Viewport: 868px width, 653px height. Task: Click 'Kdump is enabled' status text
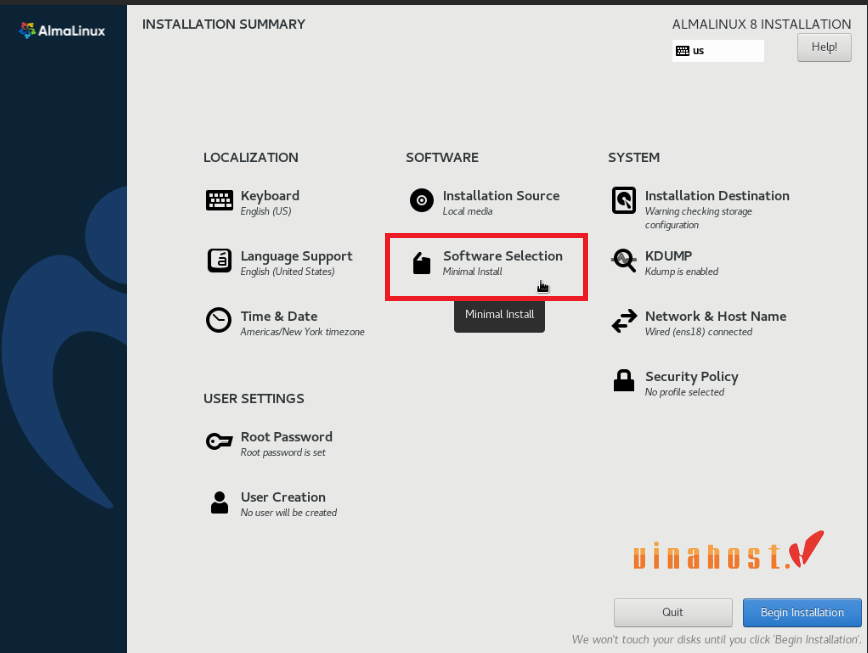pos(681,272)
